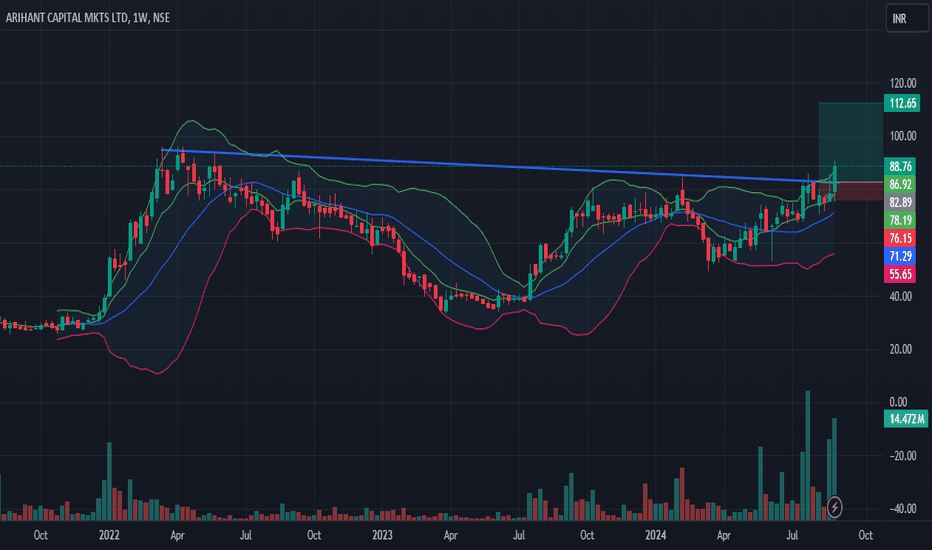Click the 2023 time axis label

382,535
